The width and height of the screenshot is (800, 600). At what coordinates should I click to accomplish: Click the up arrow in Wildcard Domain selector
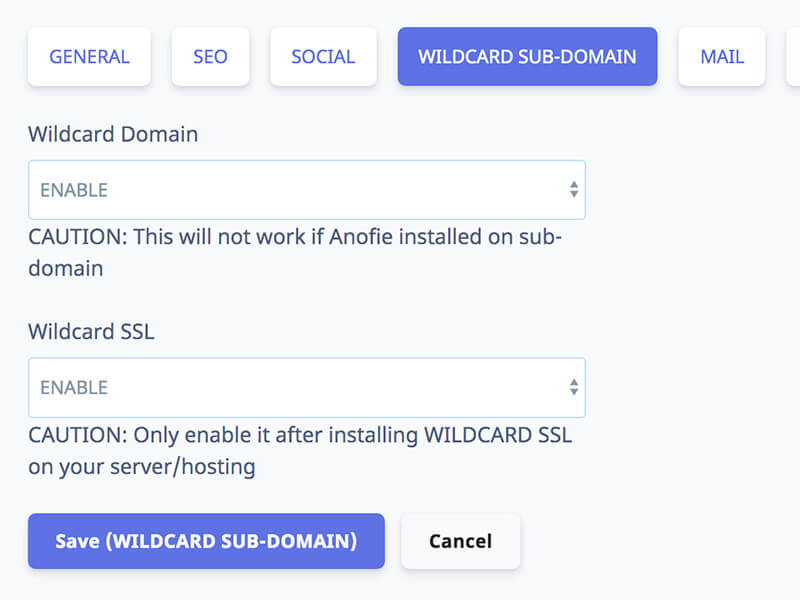tap(574, 185)
